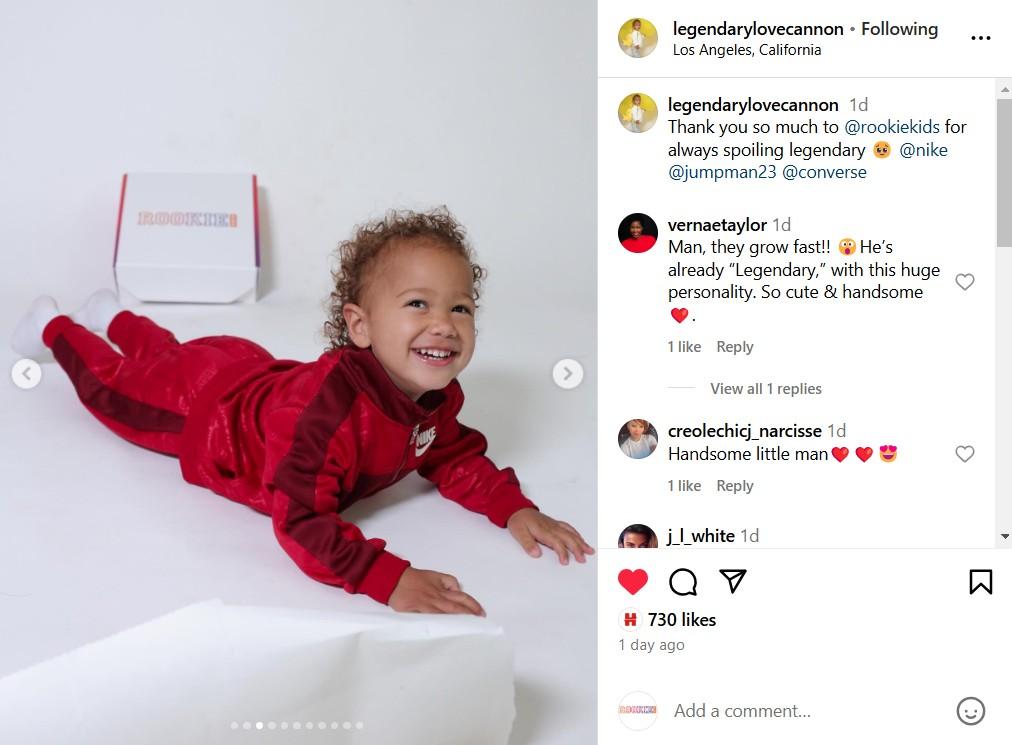Screen dimensions: 1012x745
Task: Reply to creolechicj_narcisse's comment
Action: point(734,485)
